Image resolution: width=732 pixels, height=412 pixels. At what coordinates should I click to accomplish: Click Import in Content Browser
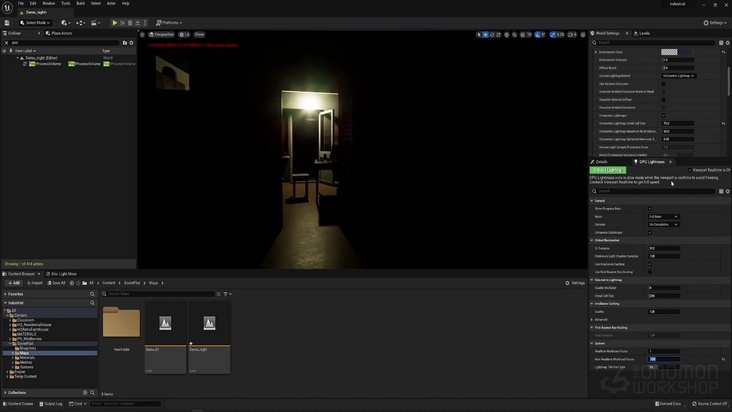tap(35, 283)
